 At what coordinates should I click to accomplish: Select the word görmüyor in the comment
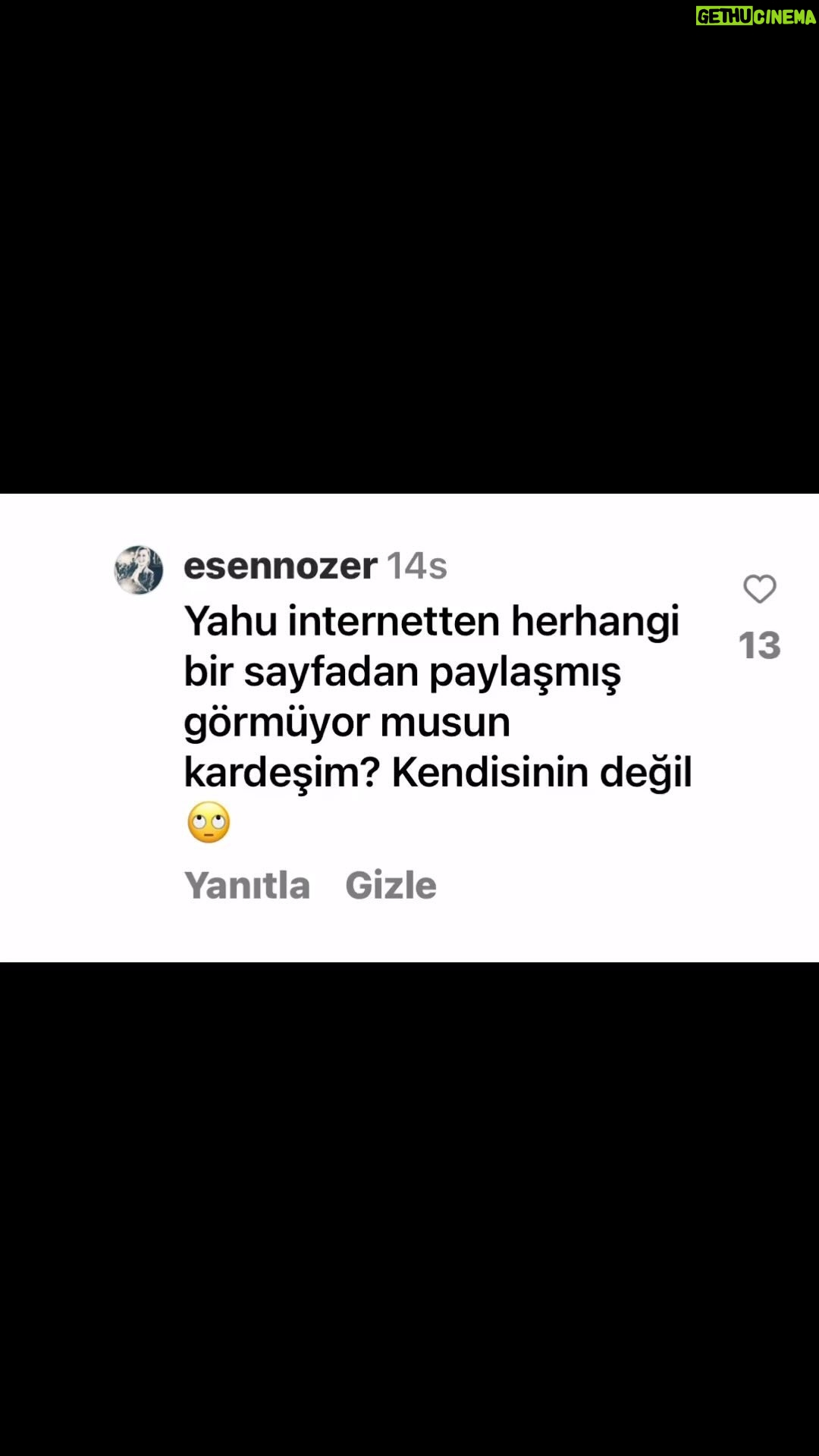(x=276, y=723)
